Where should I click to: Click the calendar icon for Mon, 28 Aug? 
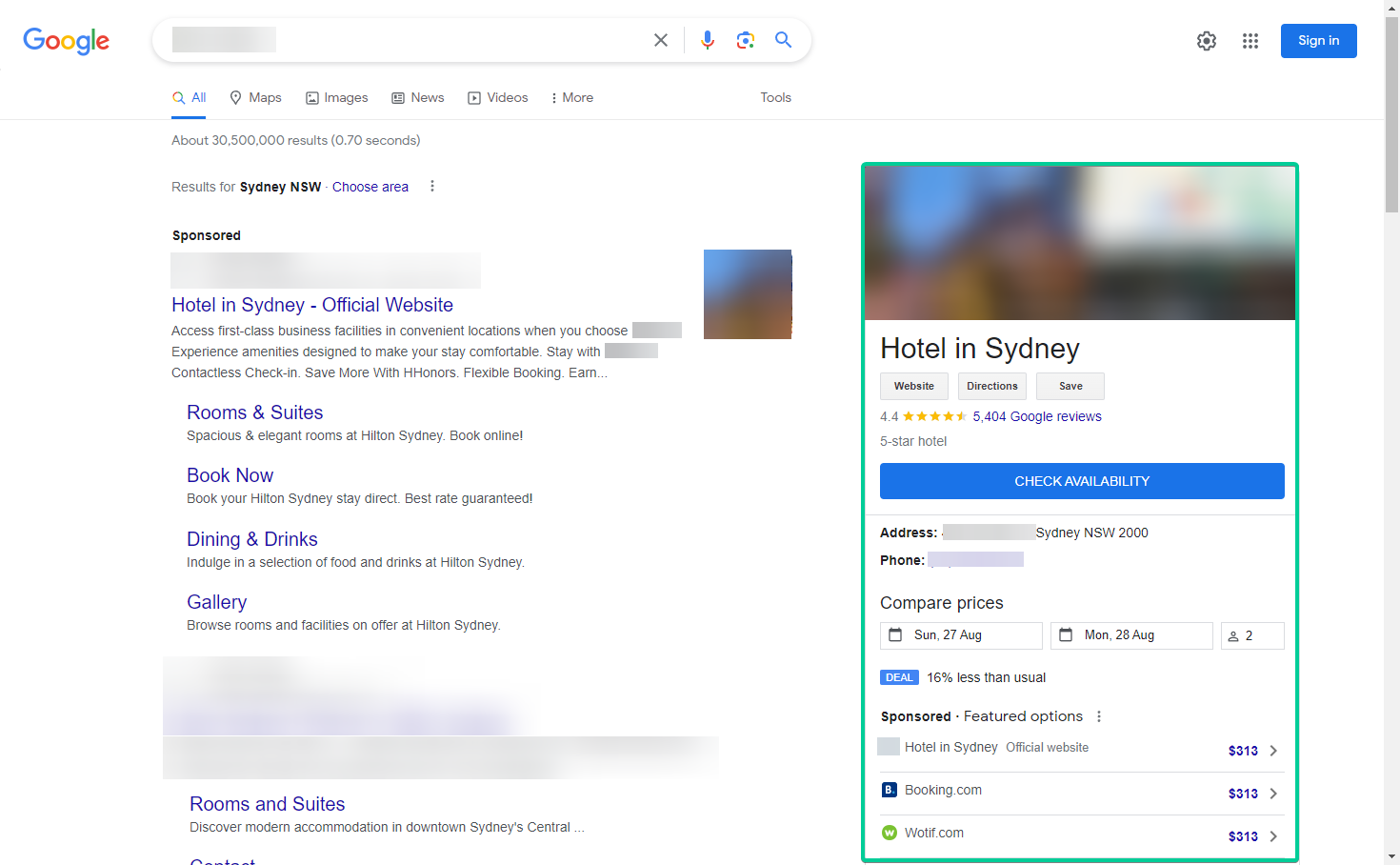(x=1066, y=634)
